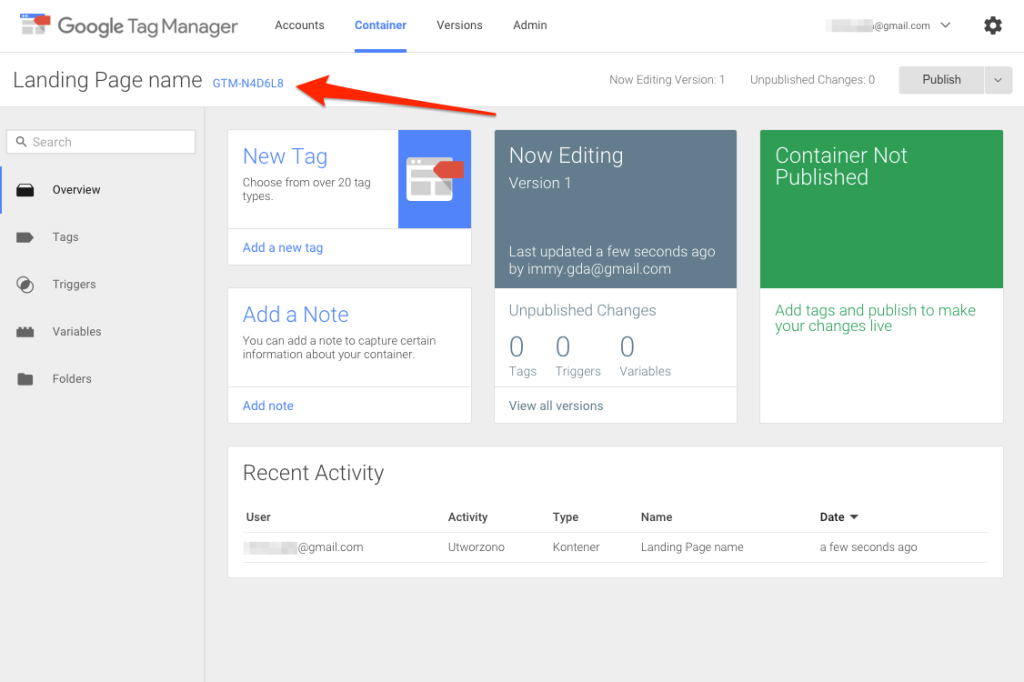Viewport: 1024px width, 682px height.
Task: Click the Tags label icon in sidebar
Action: 25,237
